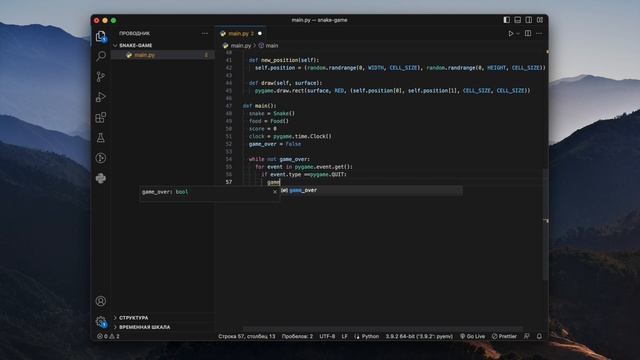
Task: Click the Prettier status item
Action: tap(504, 336)
